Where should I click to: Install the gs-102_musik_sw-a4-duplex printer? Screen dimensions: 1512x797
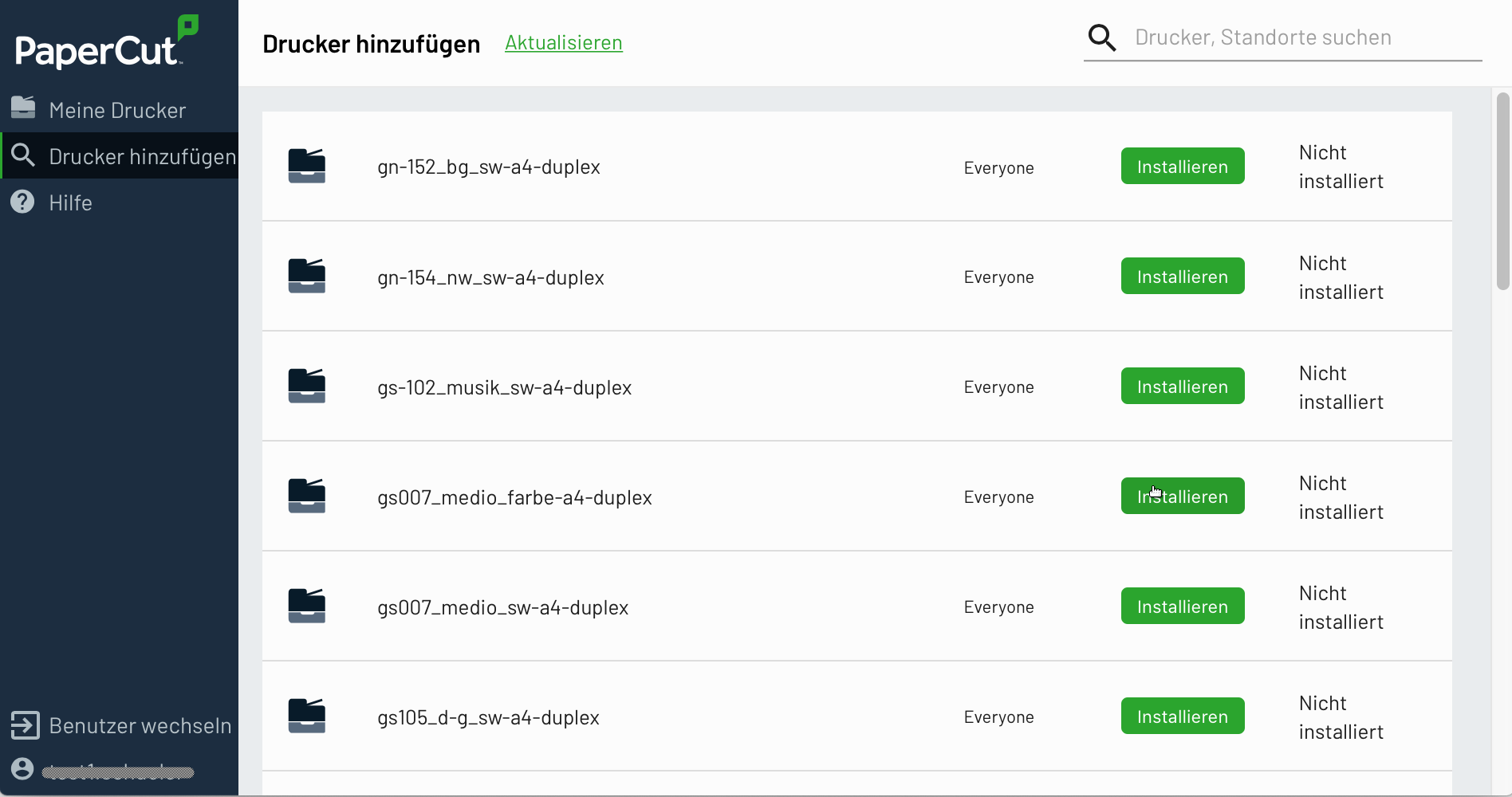(x=1182, y=386)
